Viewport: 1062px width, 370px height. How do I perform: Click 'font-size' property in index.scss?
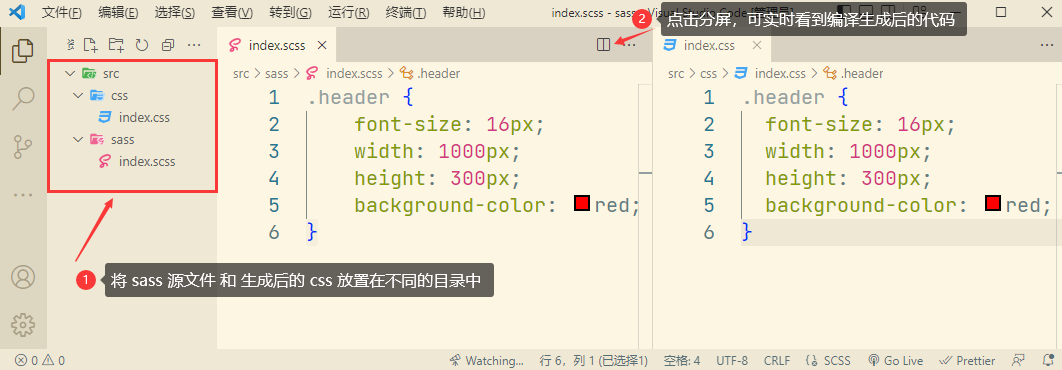click(408, 125)
